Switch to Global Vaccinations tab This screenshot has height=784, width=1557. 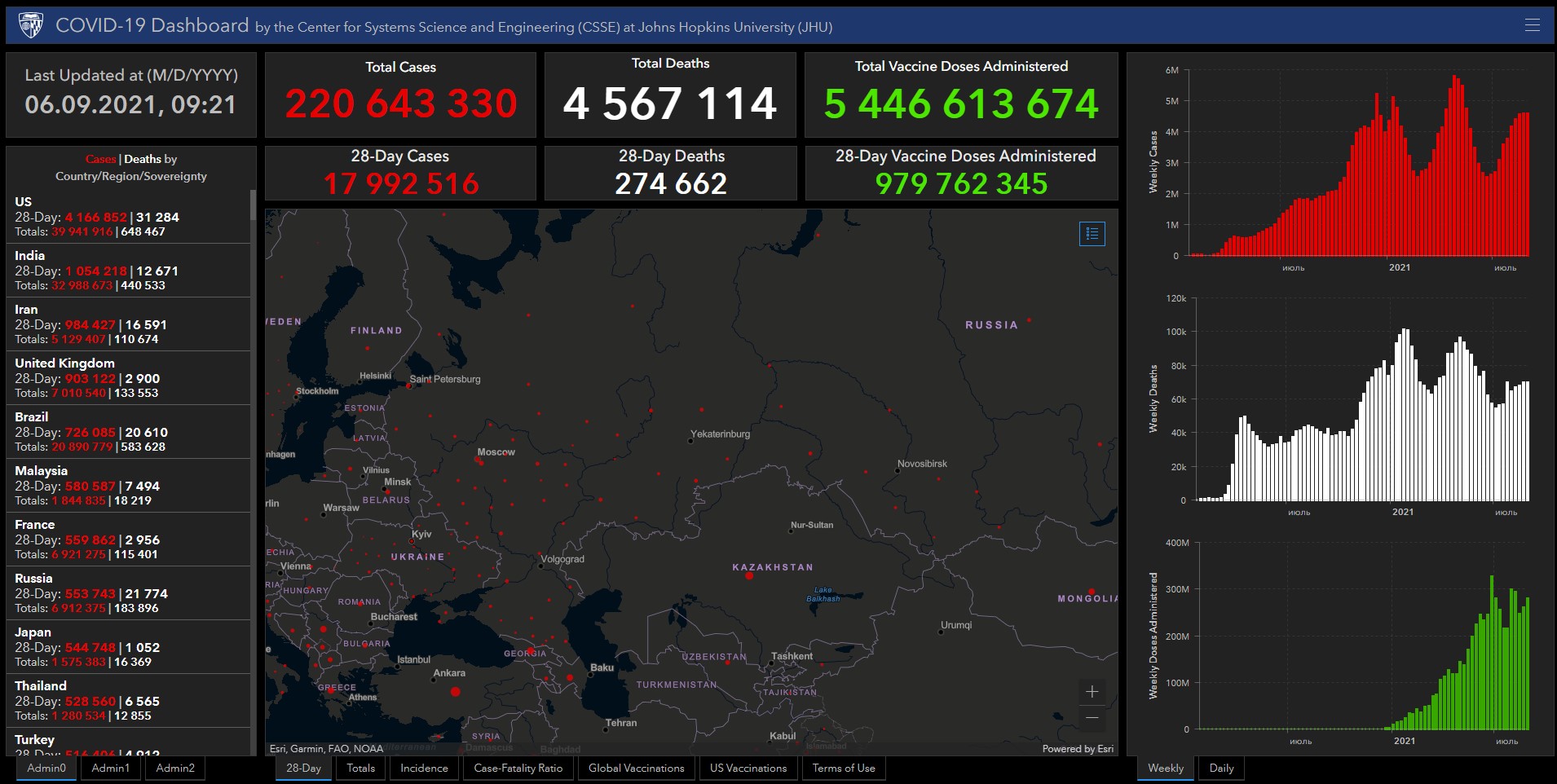pyautogui.click(x=636, y=768)
